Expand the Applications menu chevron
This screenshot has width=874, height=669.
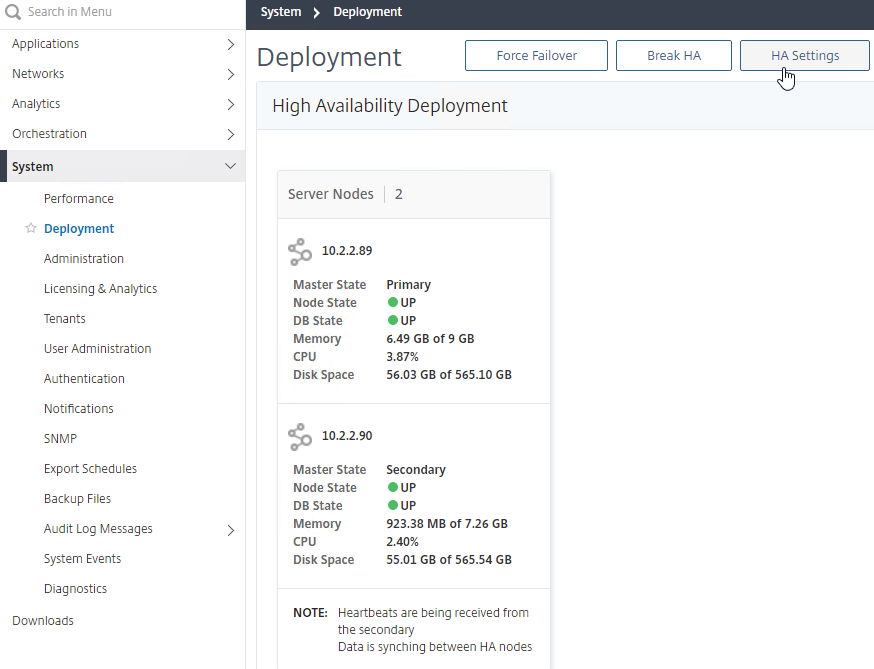point(231,44)
